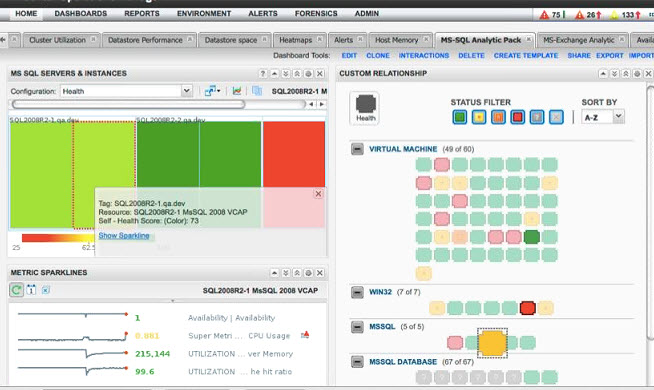Screen dimensions: 654x390
Task: Click the Health icon in Custom Relationship
Action: coord(365,108)
